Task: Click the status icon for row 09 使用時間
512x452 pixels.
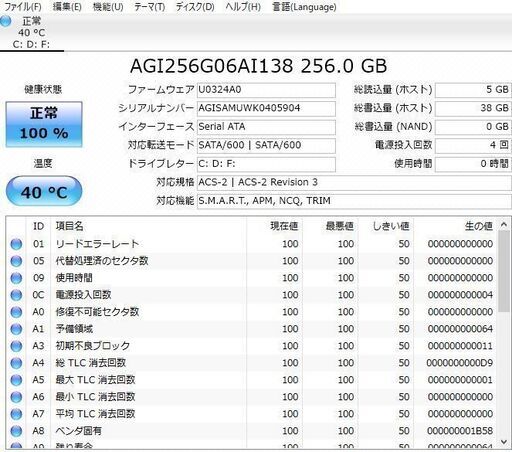Action: point(16,278)
